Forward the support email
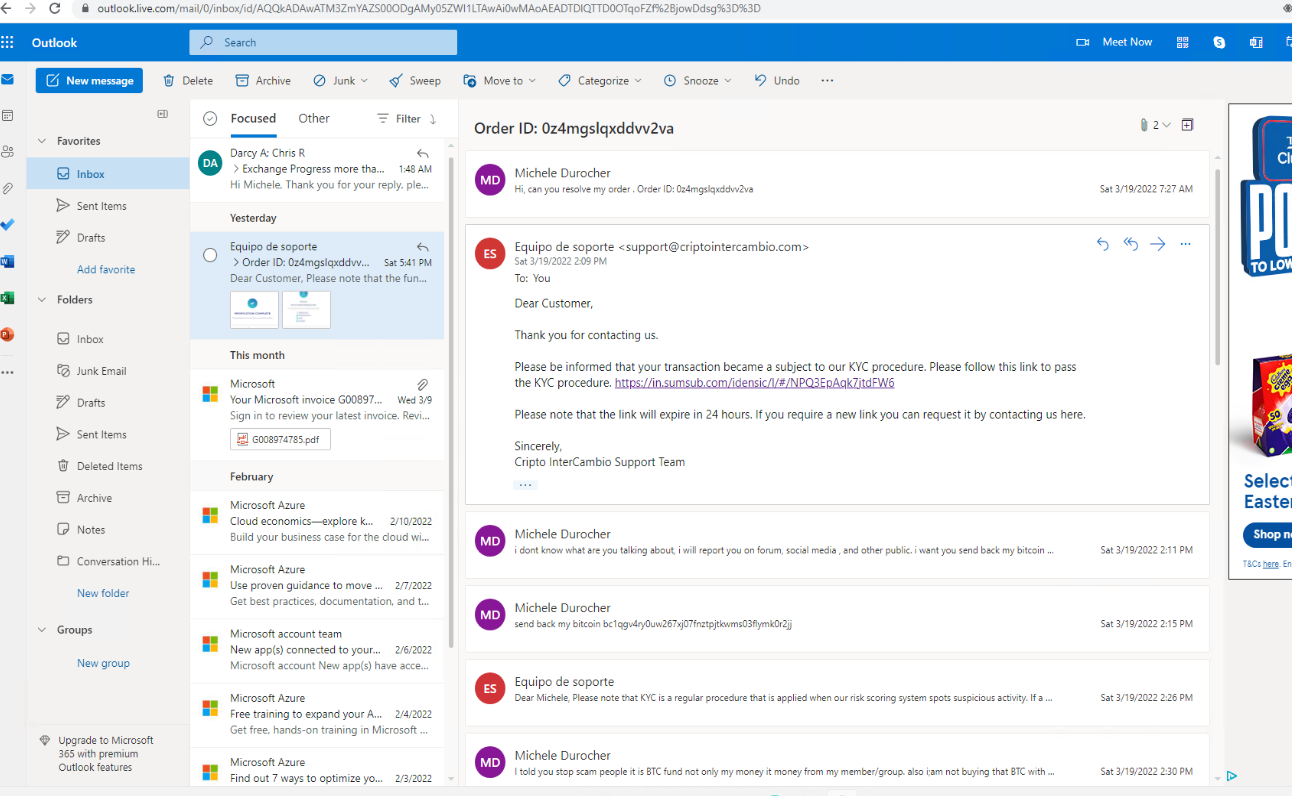 [1158, 244]
